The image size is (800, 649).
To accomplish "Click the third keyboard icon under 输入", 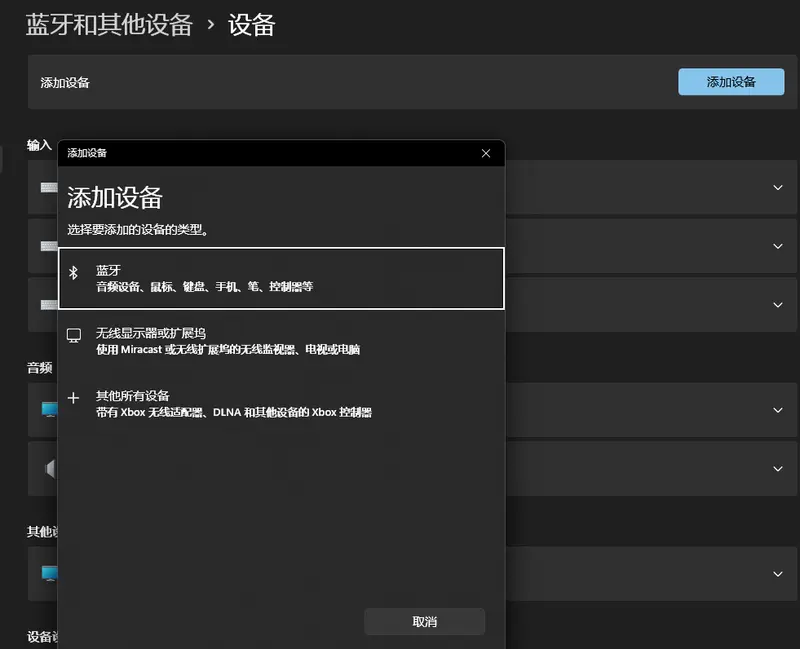I will coord(49,305).
